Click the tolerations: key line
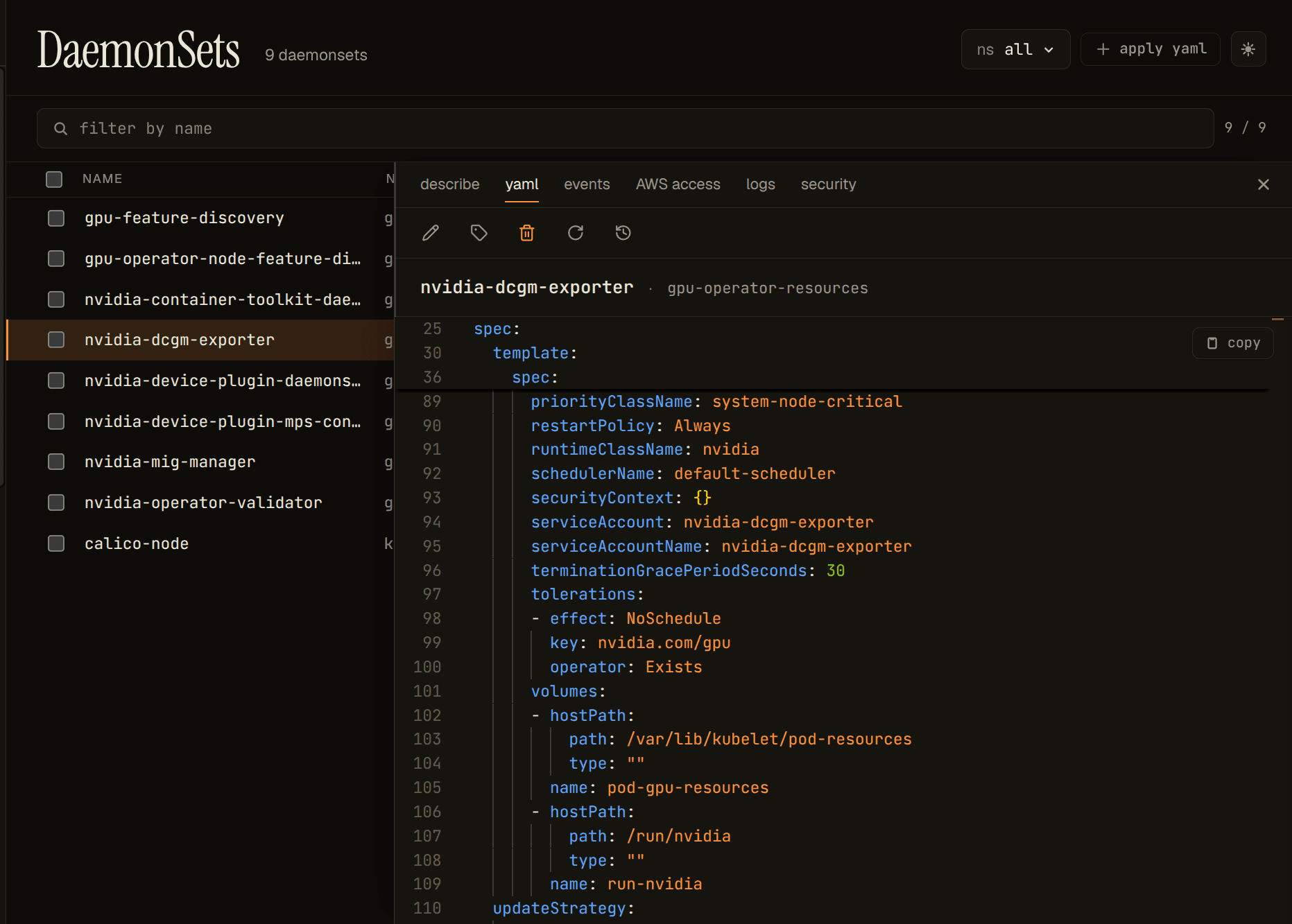Viewport: 1292px width, 924px height. 587,594
